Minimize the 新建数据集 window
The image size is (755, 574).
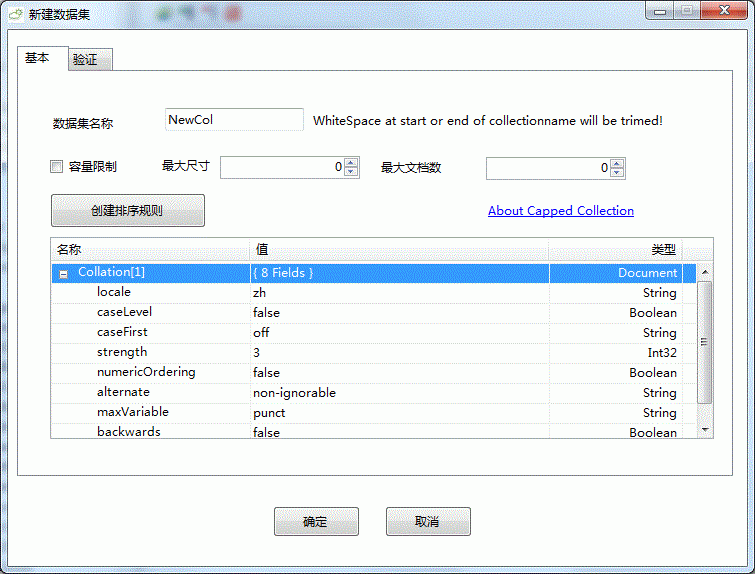[660, 11]
